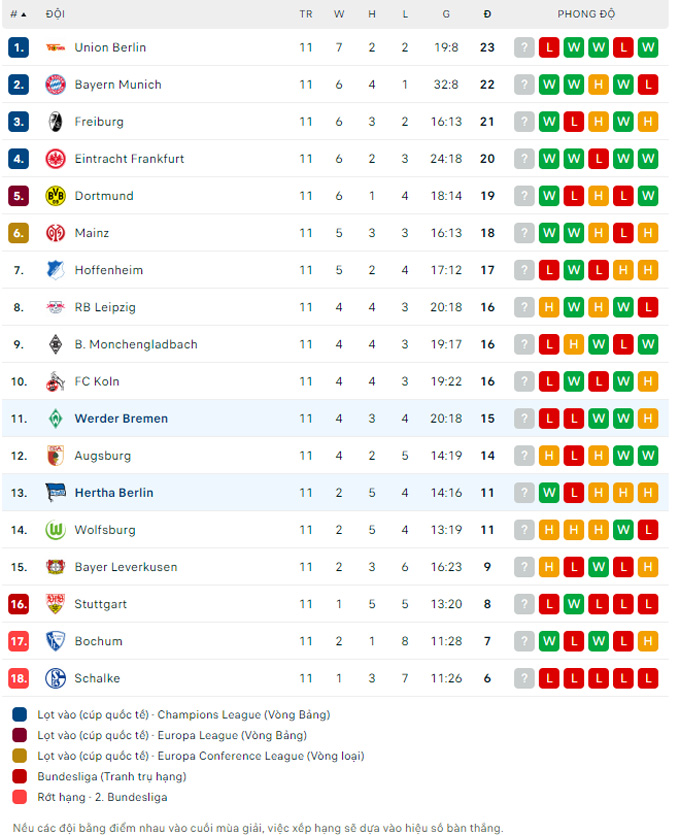Viewport: 680px width, 835px height.
Task: Click the Wolfsburg club crest
Action: (55, 530)
